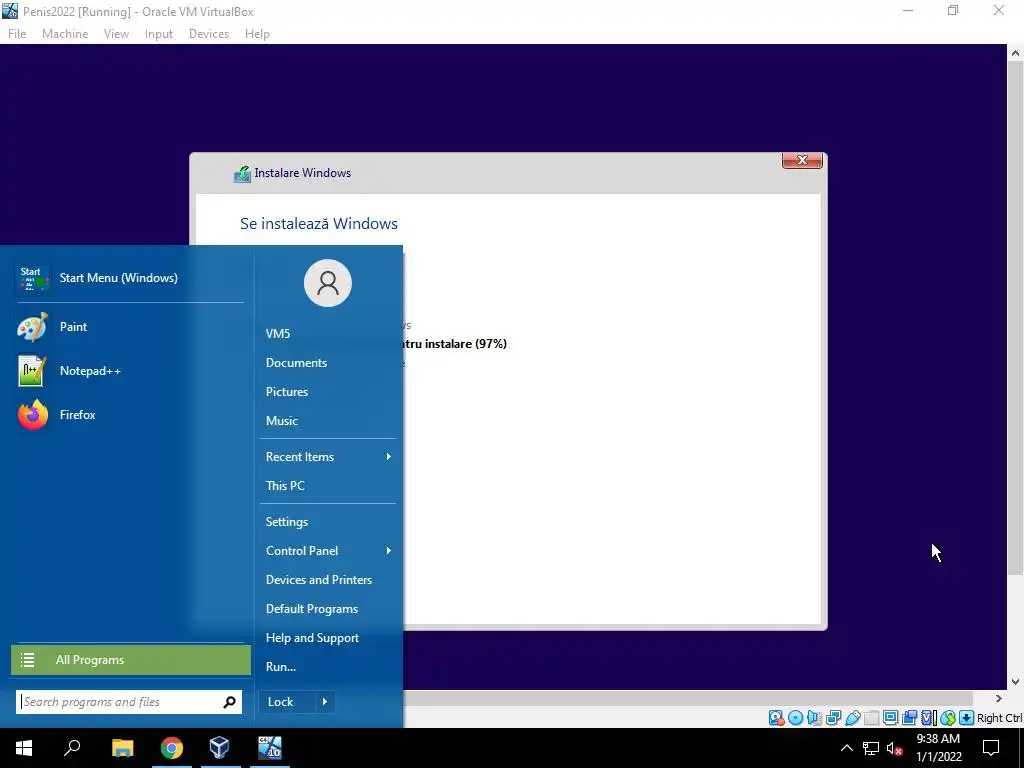Click the muted volume tray icon
Image resolution: width=1024 pixels, height=768 pixels.
(895, 748)
